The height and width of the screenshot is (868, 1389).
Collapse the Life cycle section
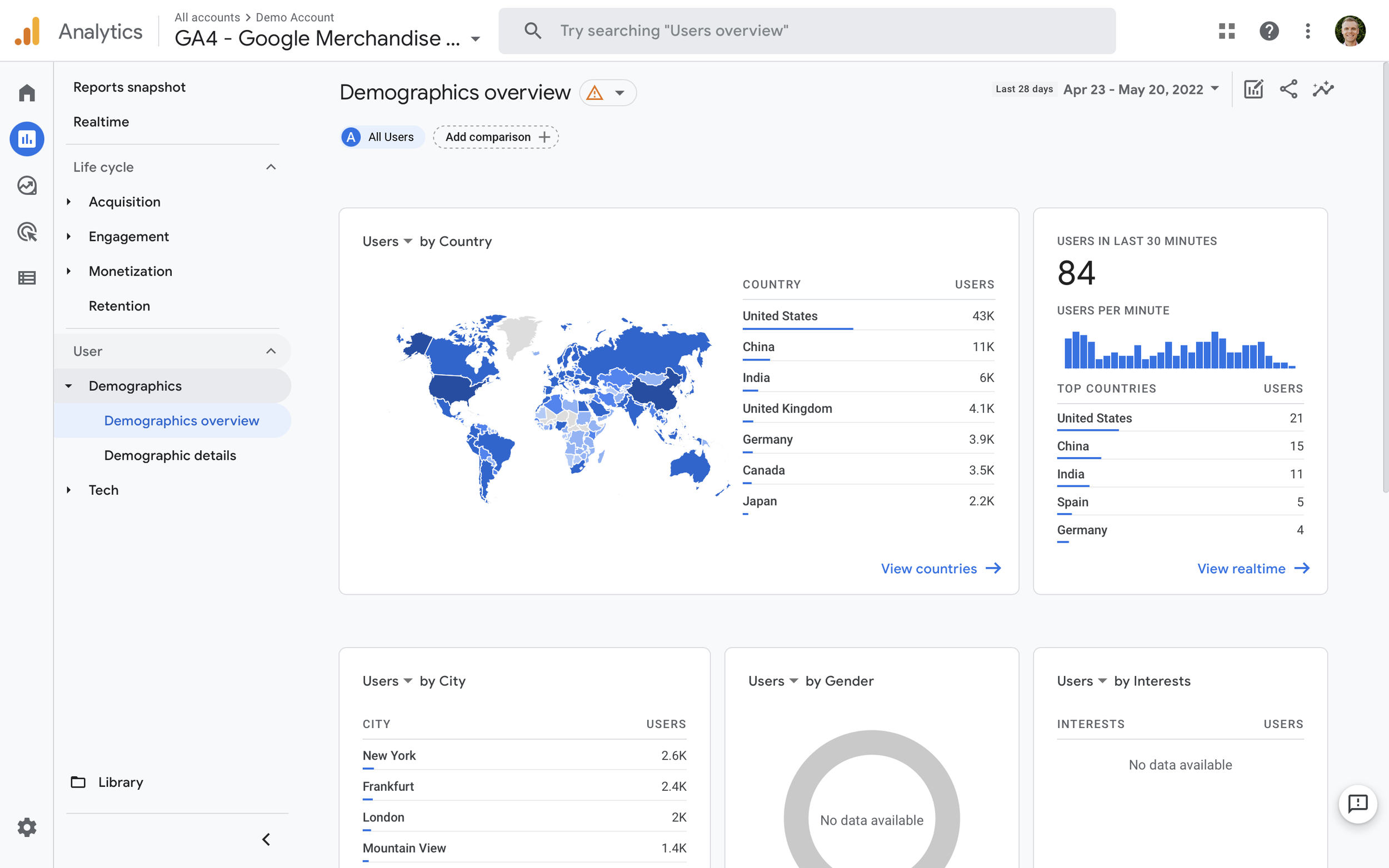[x=271, y=167]
